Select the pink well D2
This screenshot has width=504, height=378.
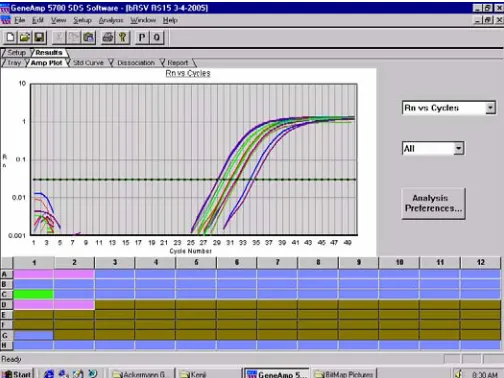coord(74,305)
